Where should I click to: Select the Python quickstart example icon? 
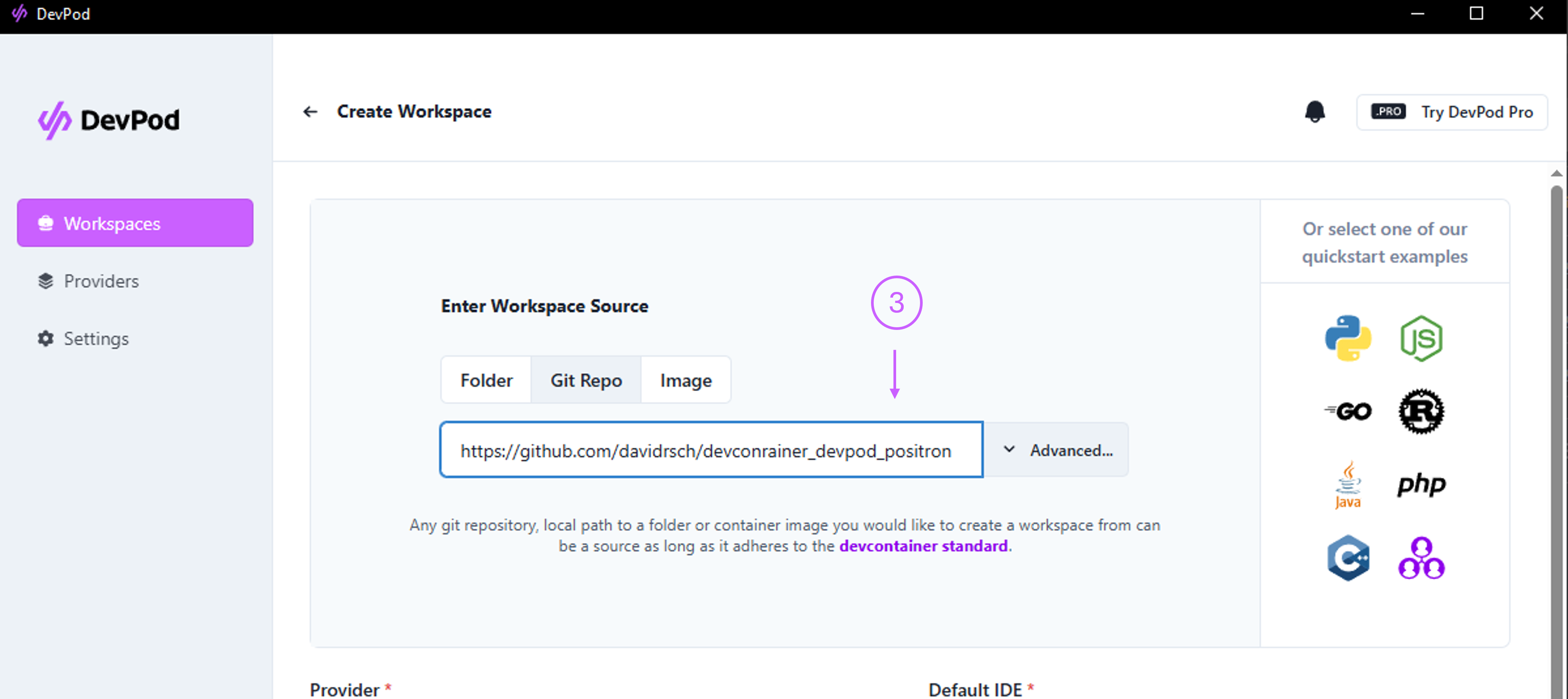pyautogui.click(x=1348, y=339)
